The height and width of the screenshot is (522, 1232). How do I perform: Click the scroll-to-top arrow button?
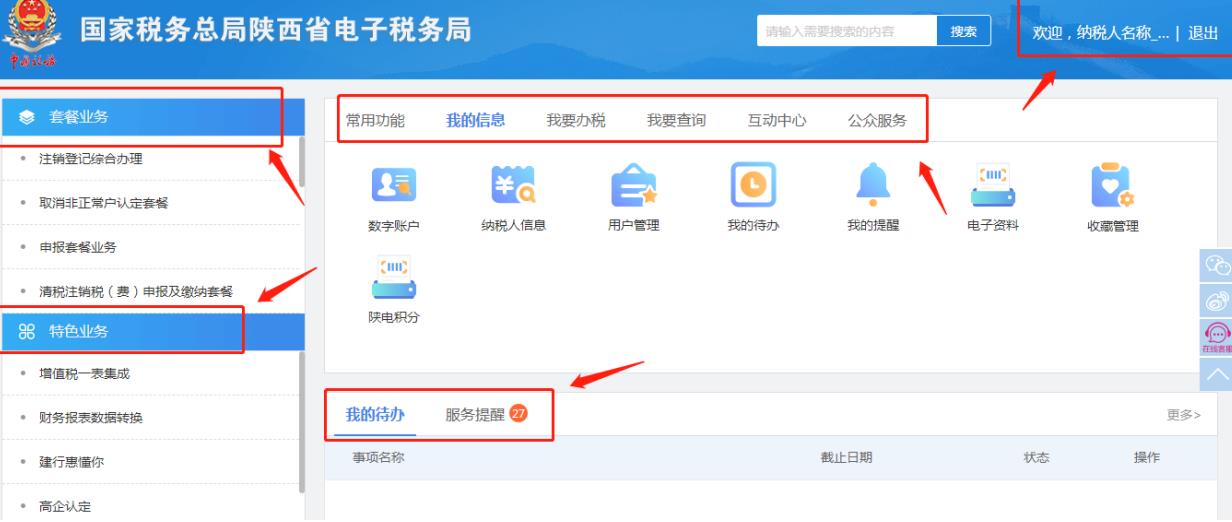tap(1216, 374)
